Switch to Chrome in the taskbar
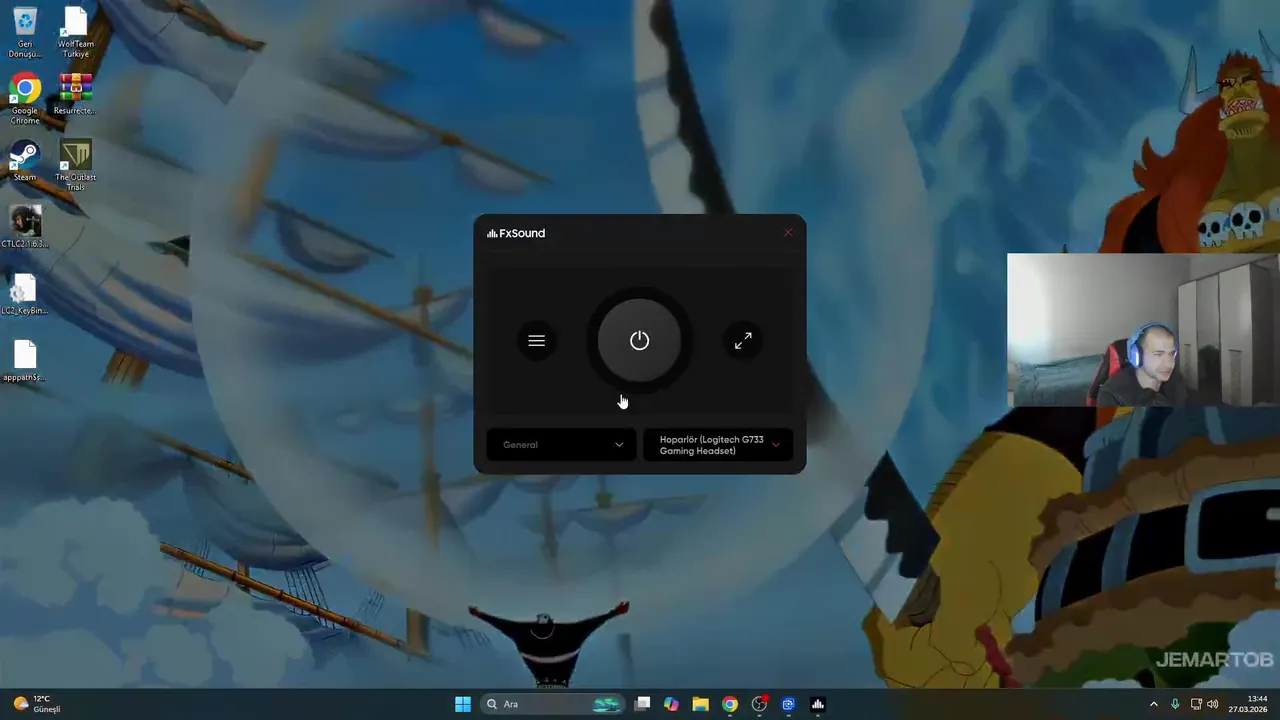This screenshot has width=1280, height=720. 730,704
